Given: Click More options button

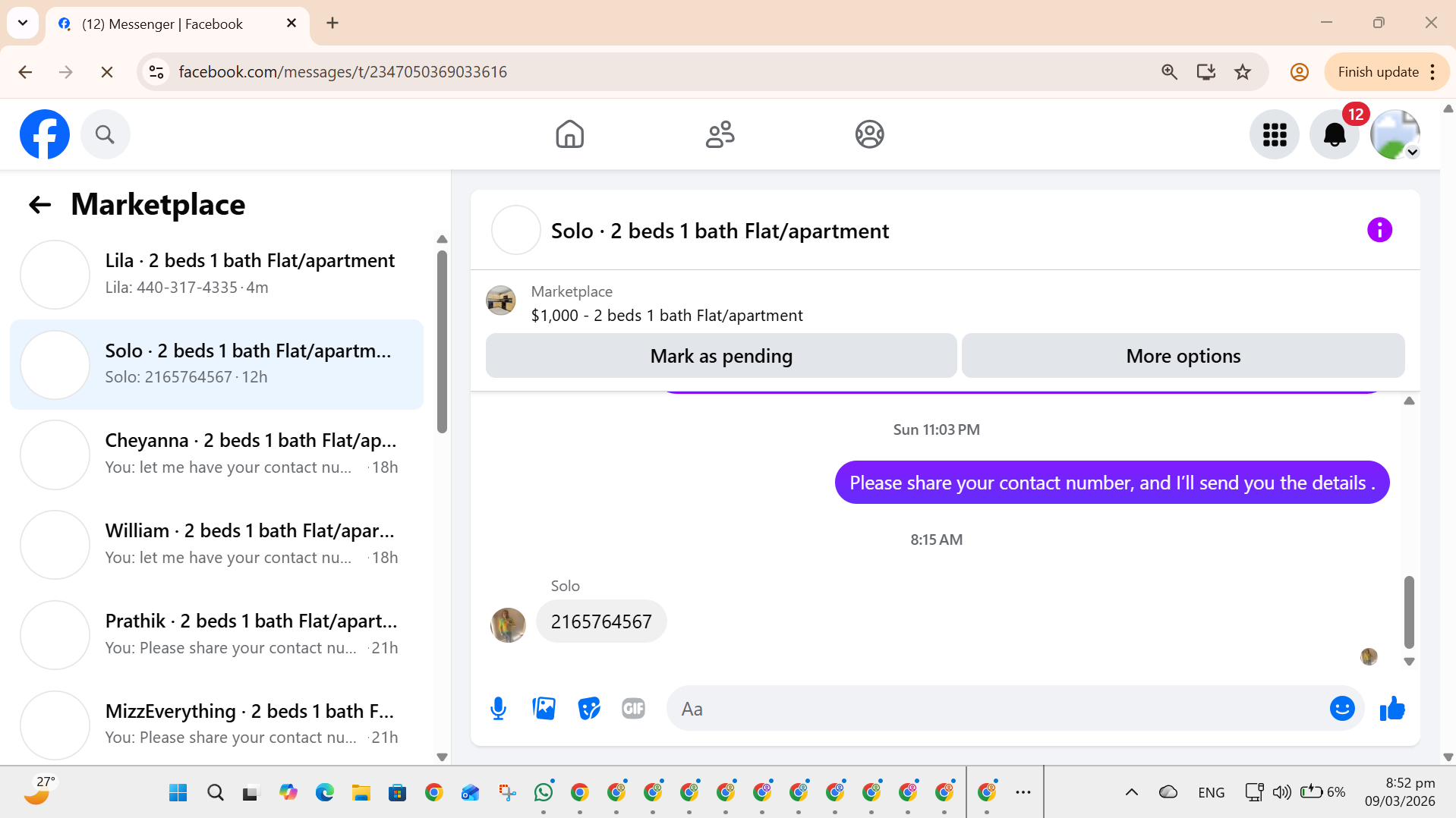Looking at the screenshot, I should (1183, 356).
